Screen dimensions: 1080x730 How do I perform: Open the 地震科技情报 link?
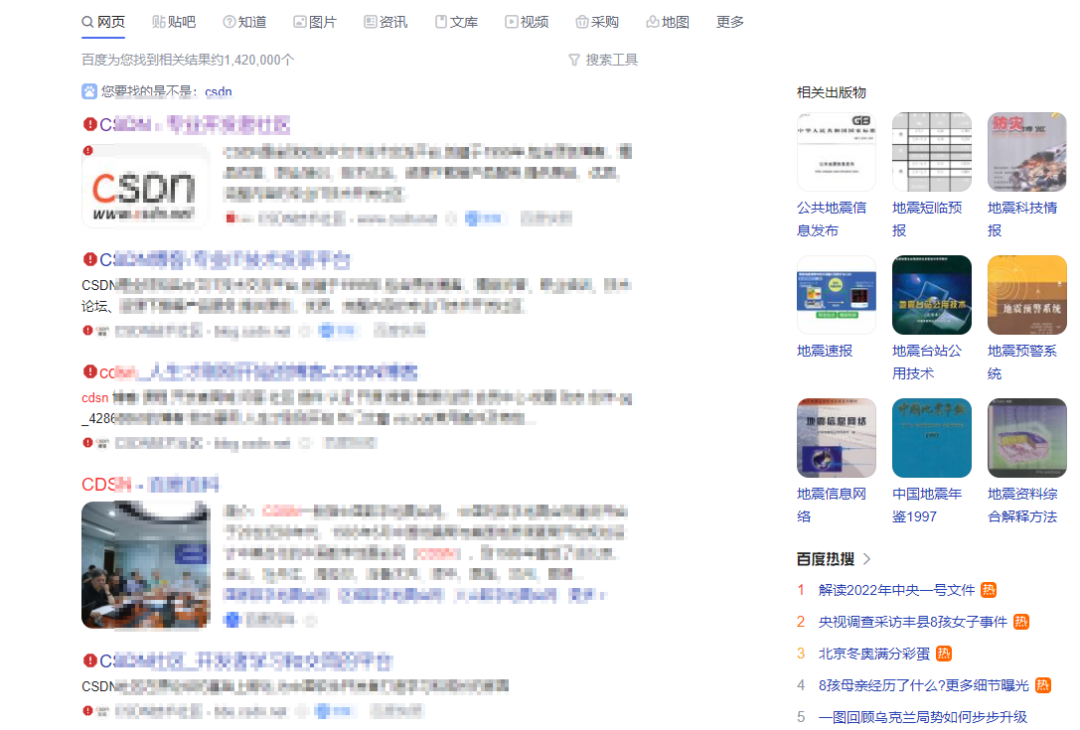(1022, 219)
